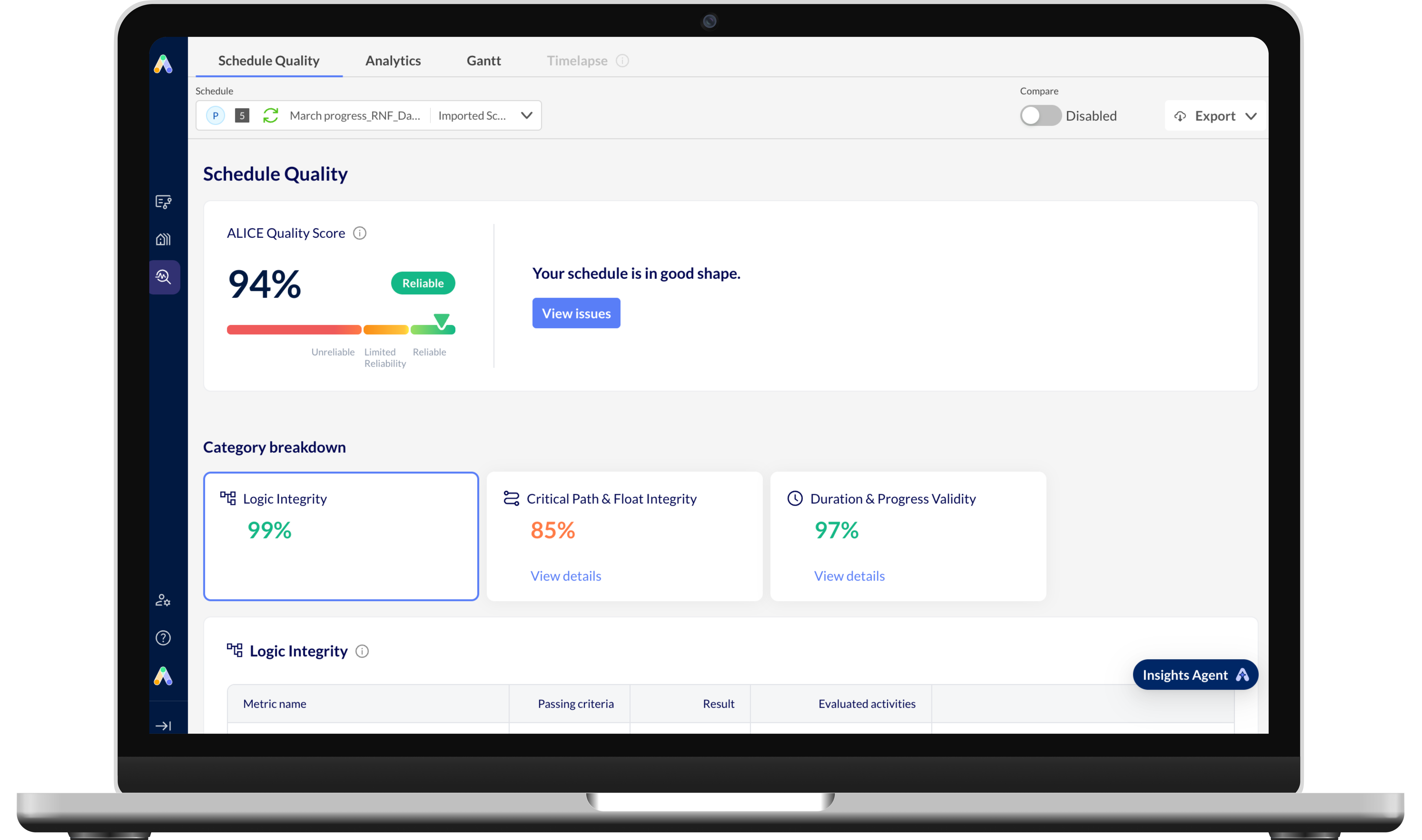
Task: Click the "ALICE Quality Score" label
Action: [286, 233]
